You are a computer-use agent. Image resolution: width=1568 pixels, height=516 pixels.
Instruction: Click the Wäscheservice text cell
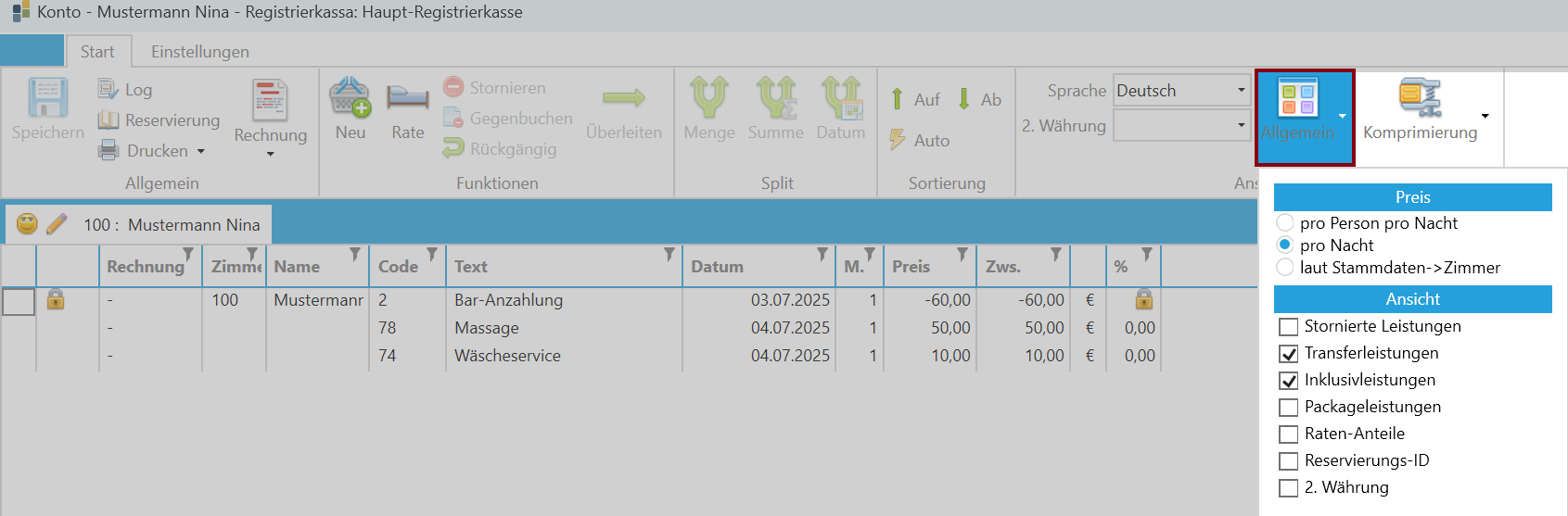coord(507,356)
